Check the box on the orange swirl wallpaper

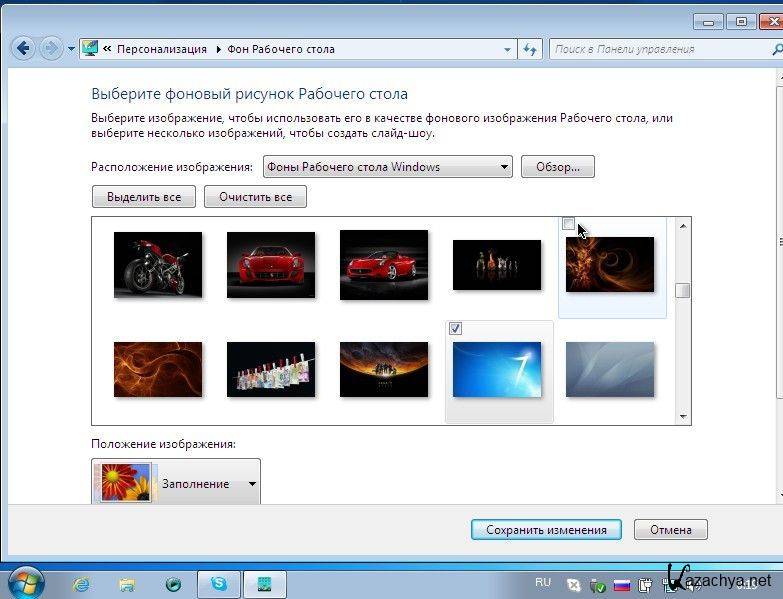coord(568,225)
